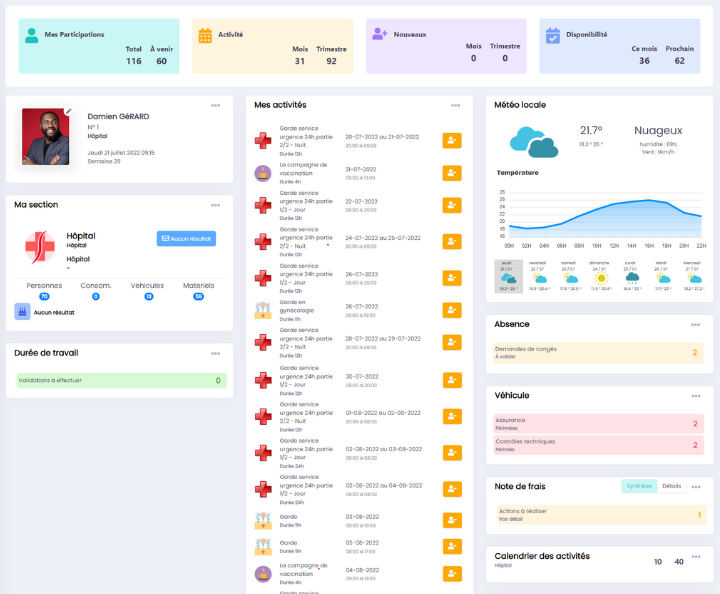720x594 pixels.
Task: Unregister from 03-08-2022 24h garde service
Action: [452, 489]
